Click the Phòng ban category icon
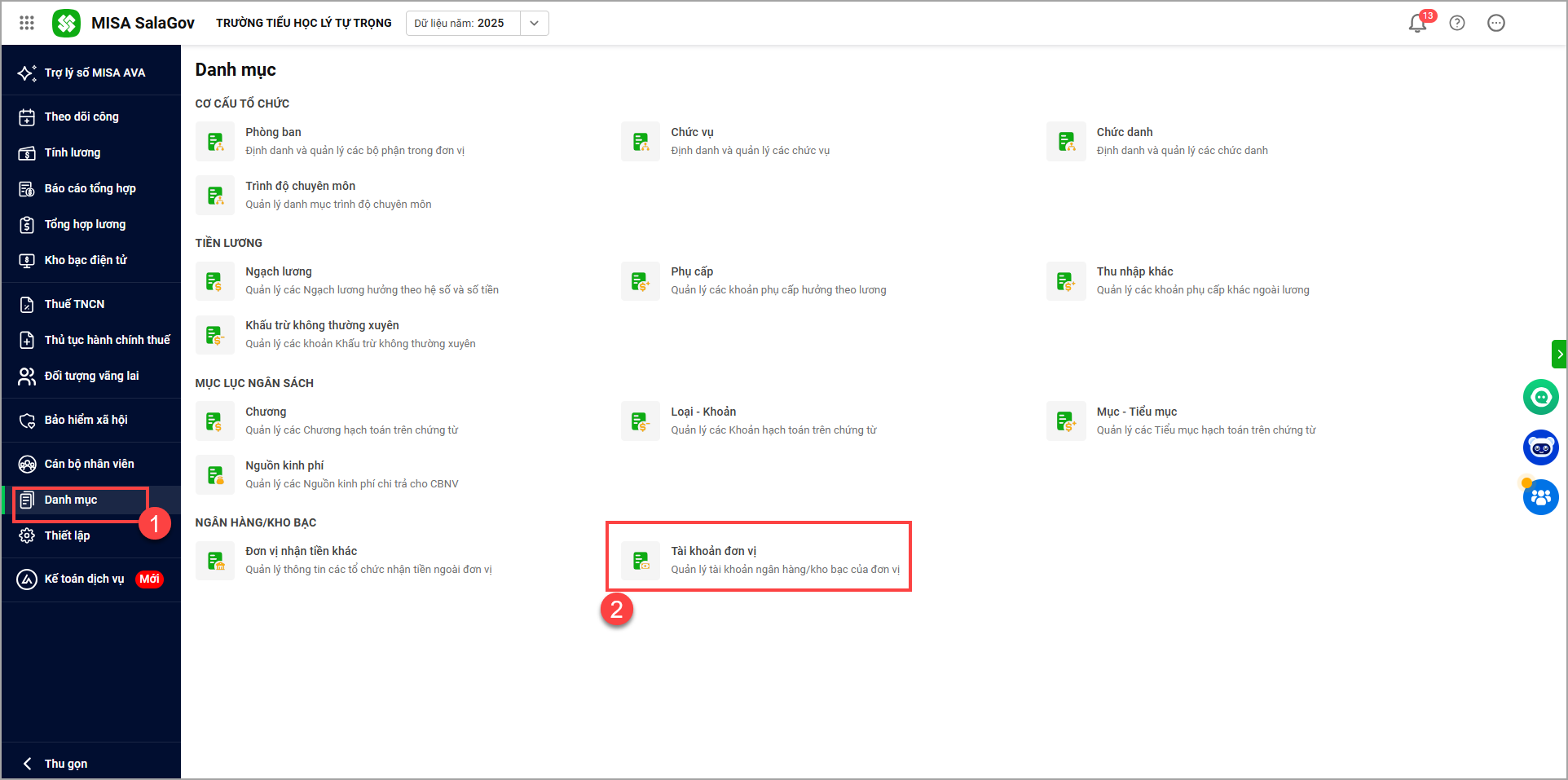The width and height of the screenshot is (1568, 780). [215, 142]
